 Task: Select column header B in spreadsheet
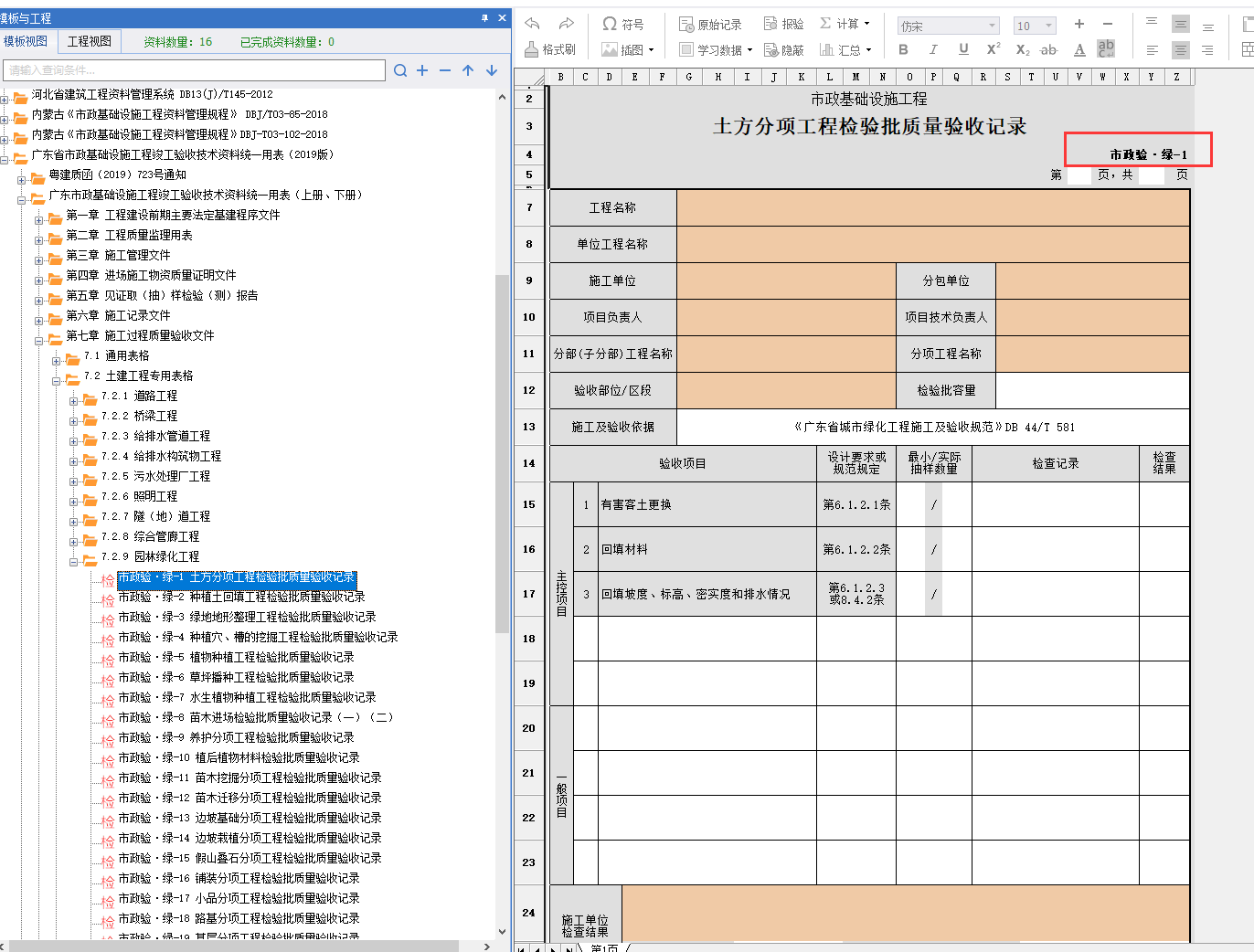(x=560, y=77)
